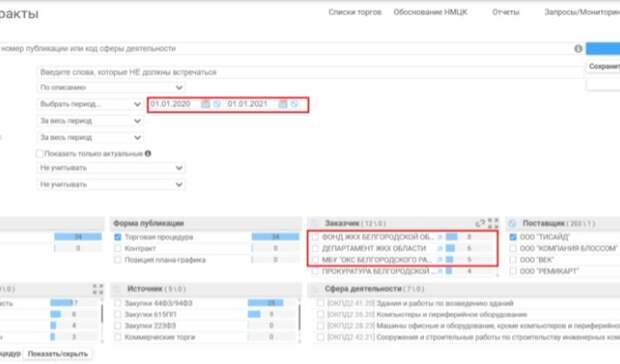Click the small arrow icon in МБУ ОКС БЕЛГОРОДСКОГО row
Screen dimensions: 620x364
440,260
